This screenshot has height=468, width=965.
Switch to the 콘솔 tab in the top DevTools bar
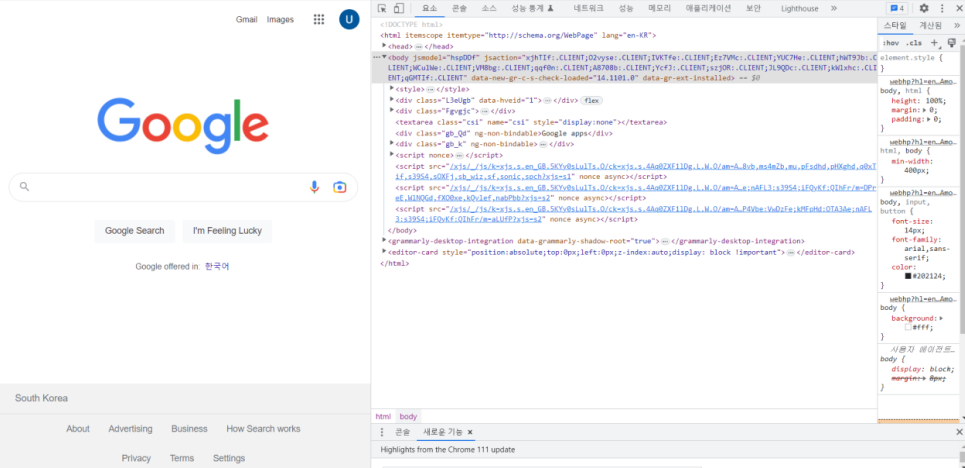459,9
